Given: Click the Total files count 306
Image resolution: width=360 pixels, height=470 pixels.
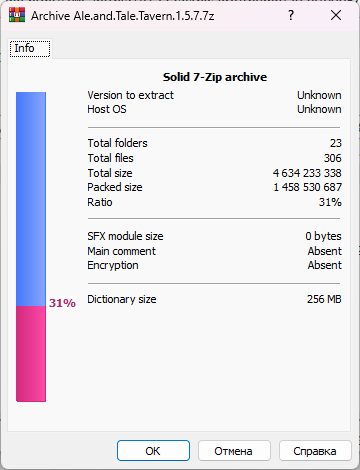Looking at the screenshot, I should click(x=333, y=158).
